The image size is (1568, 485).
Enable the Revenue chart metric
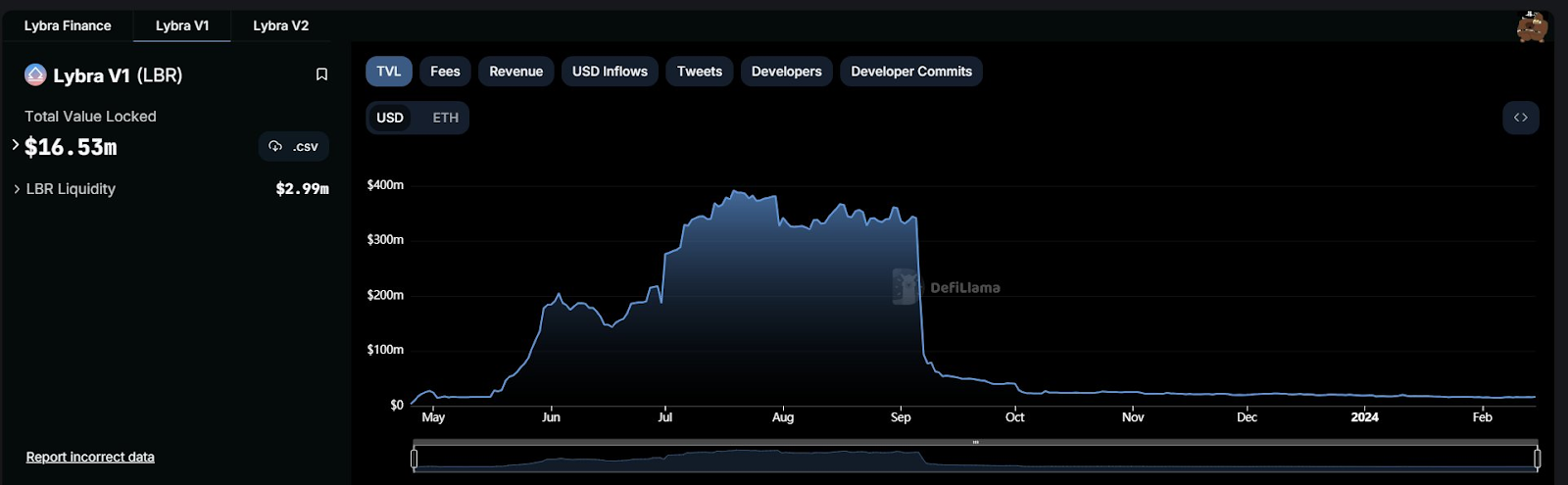pos(516,72)
